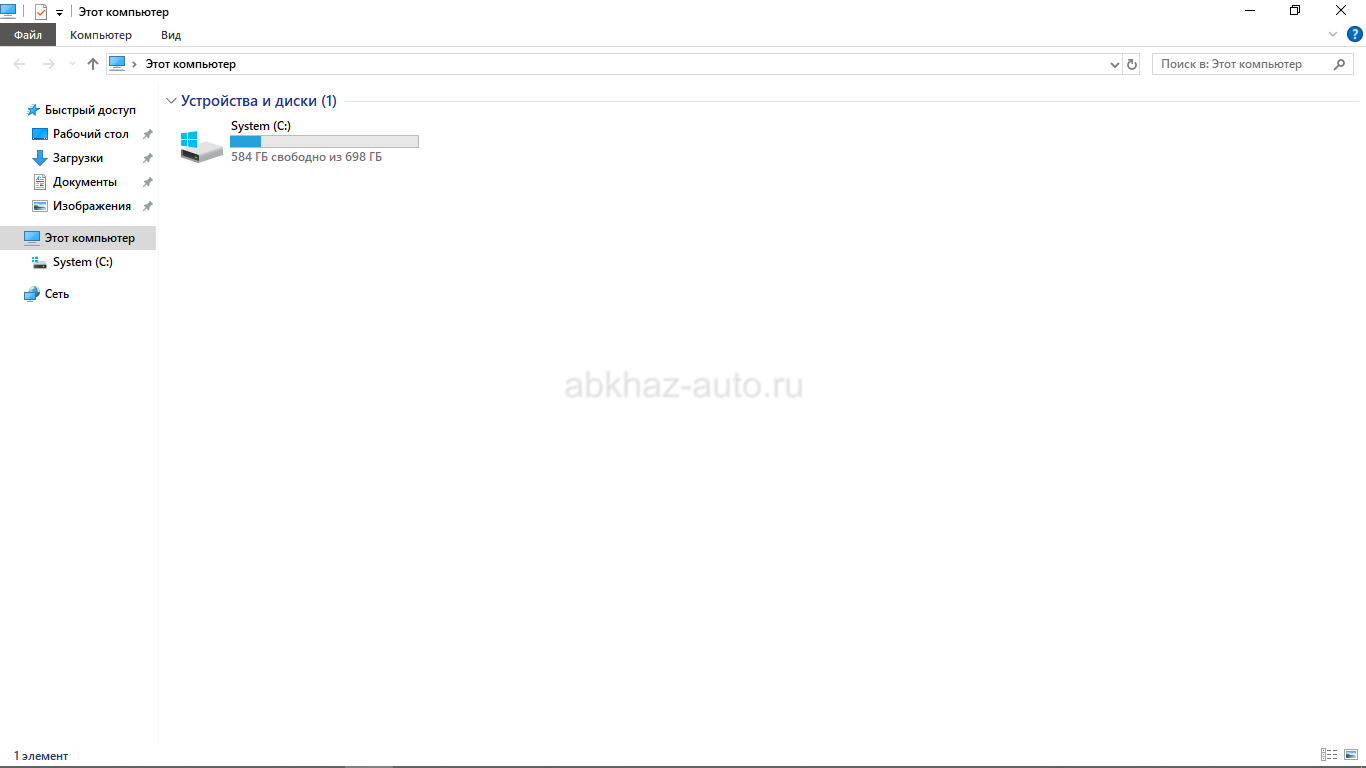Click the Help question mark icon
Image resolution: width=1366 pixels, height=768 pixels.
coord(1355,35)
